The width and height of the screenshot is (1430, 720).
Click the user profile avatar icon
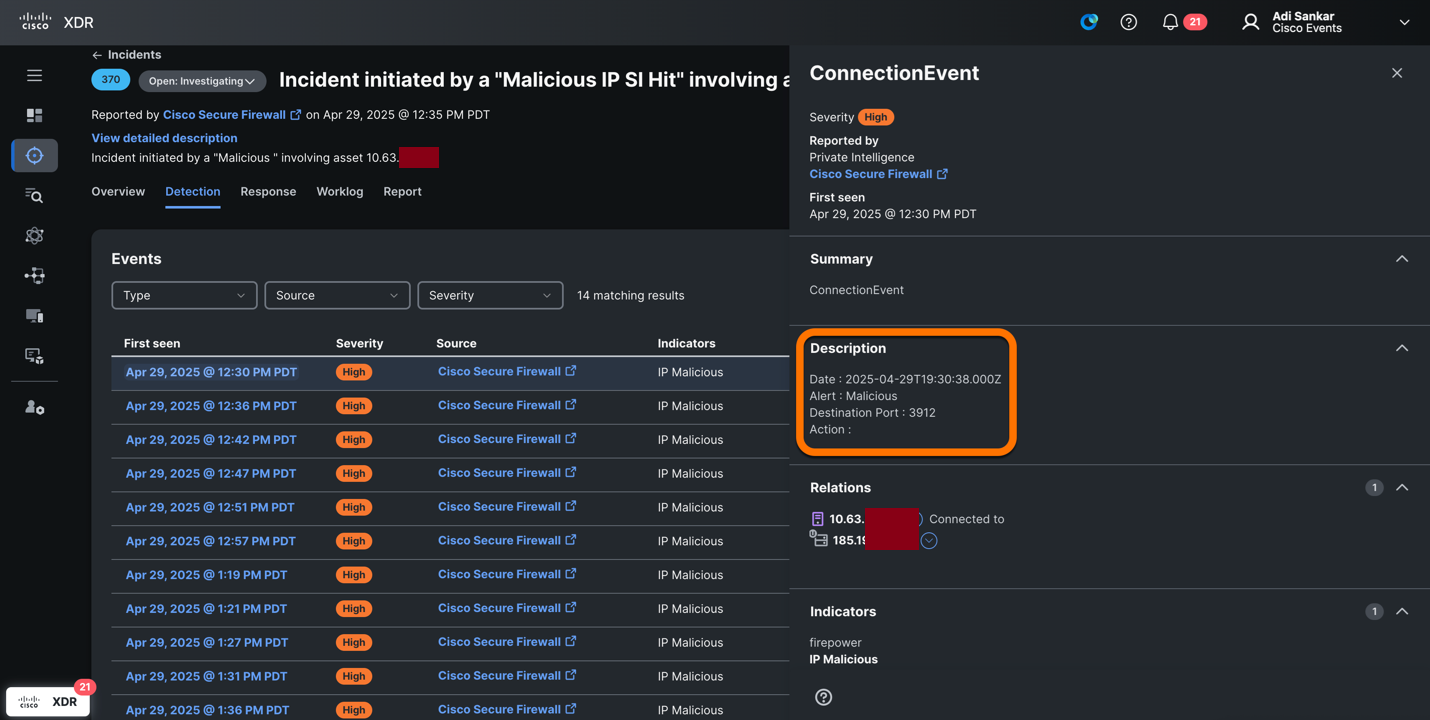(1250, 22)
